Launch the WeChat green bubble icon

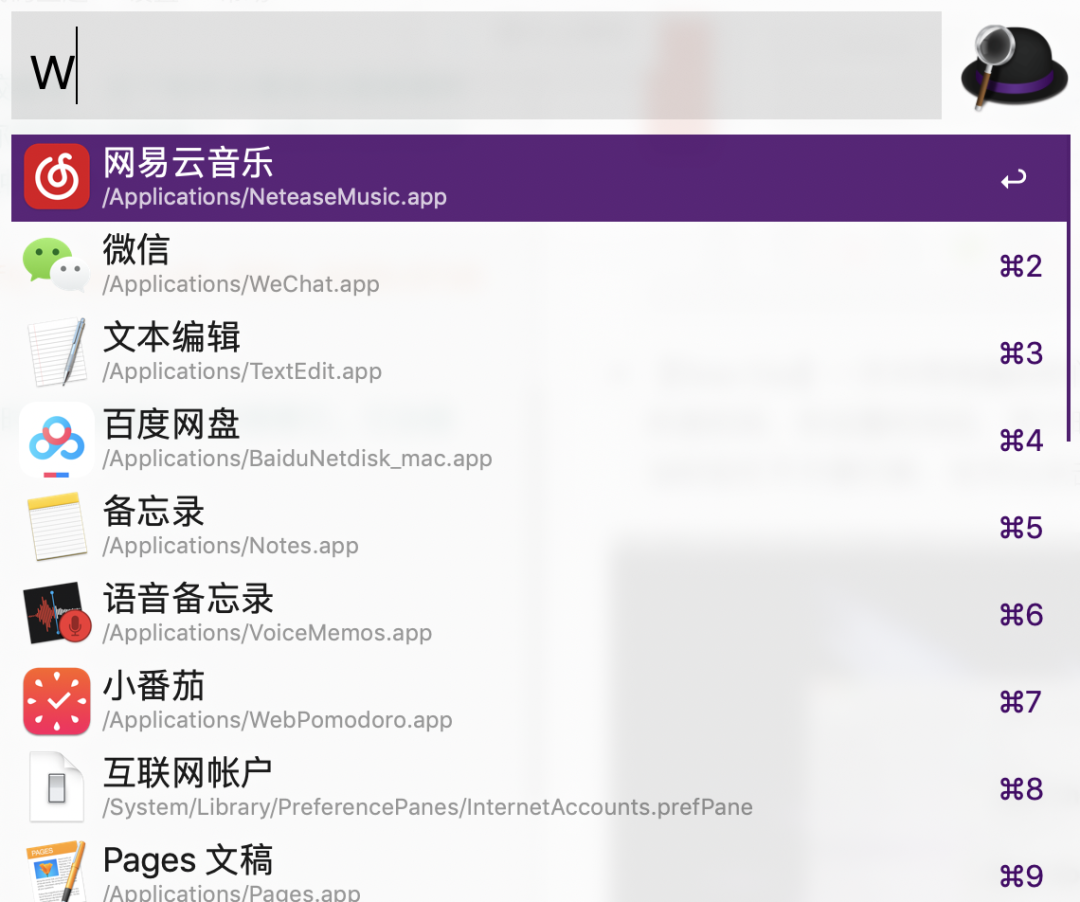pyautogui.click(x=56, y=264)
